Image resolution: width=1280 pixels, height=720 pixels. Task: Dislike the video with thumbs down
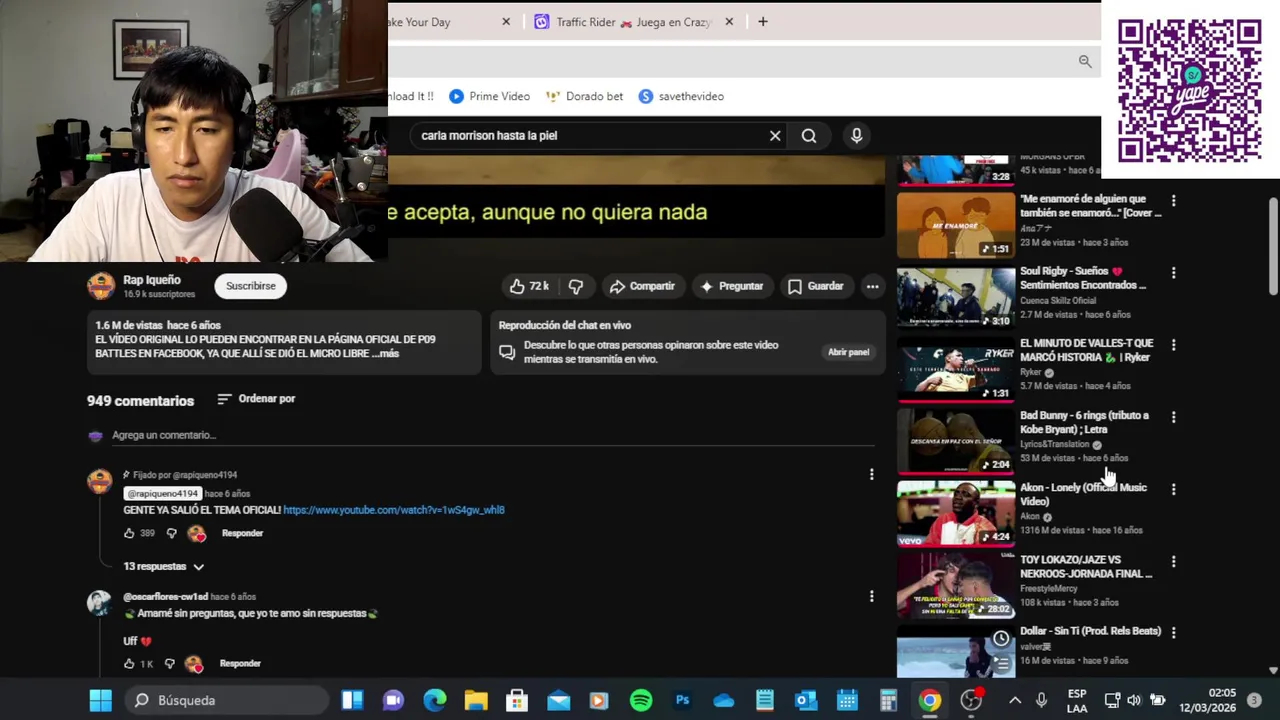[576, 286]
